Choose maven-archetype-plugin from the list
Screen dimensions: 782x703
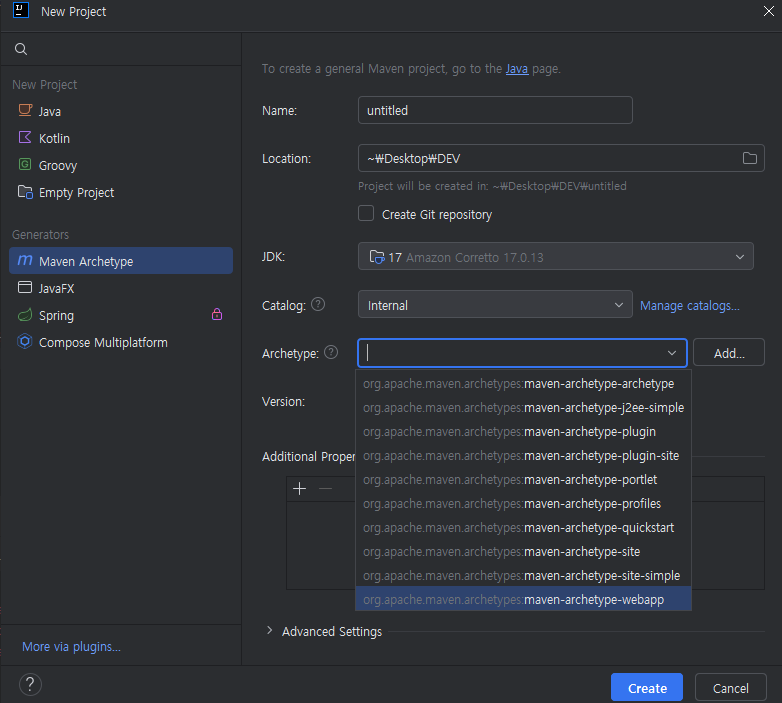click(523, 431)
